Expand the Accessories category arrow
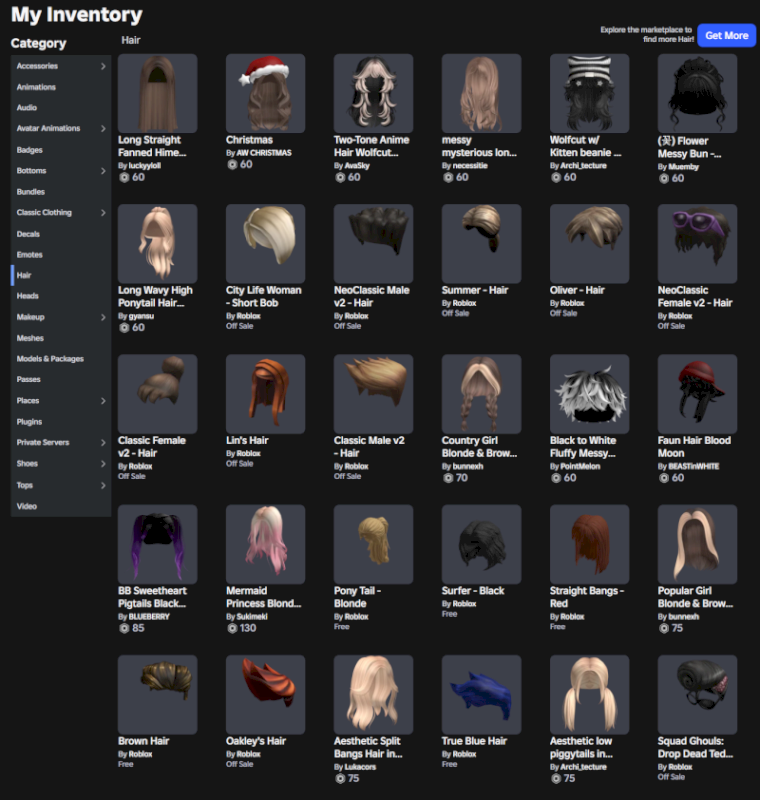The height and width of the screenshot is (800, 760). pos(103,66)
